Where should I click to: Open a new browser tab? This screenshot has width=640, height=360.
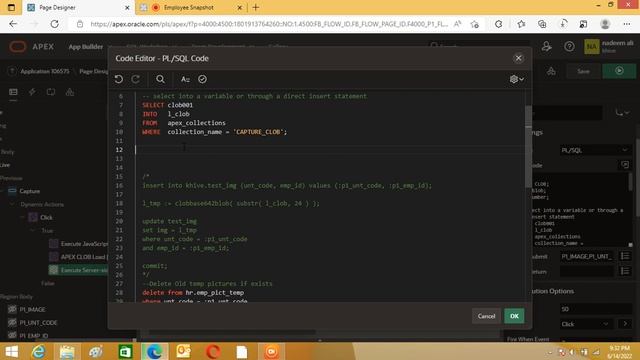pos(256,7)
